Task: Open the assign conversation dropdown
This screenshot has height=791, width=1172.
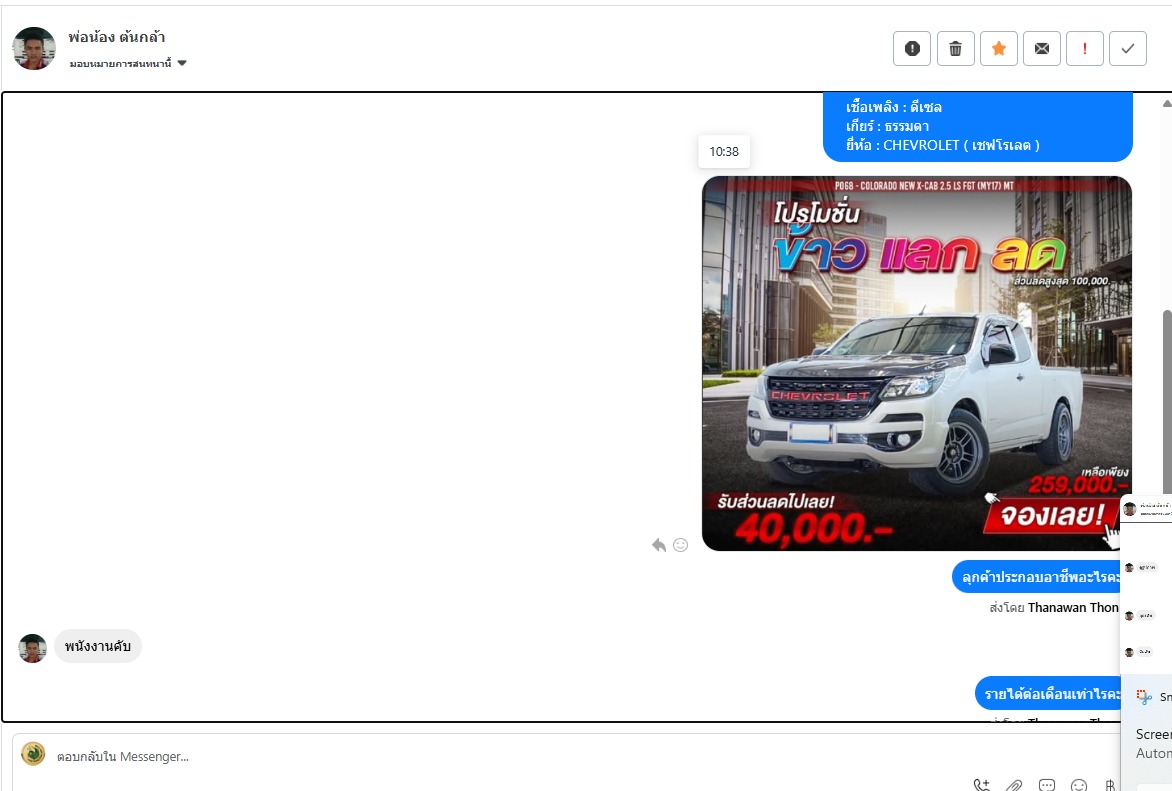Action: pyautogui.click(x=128, y=64)
